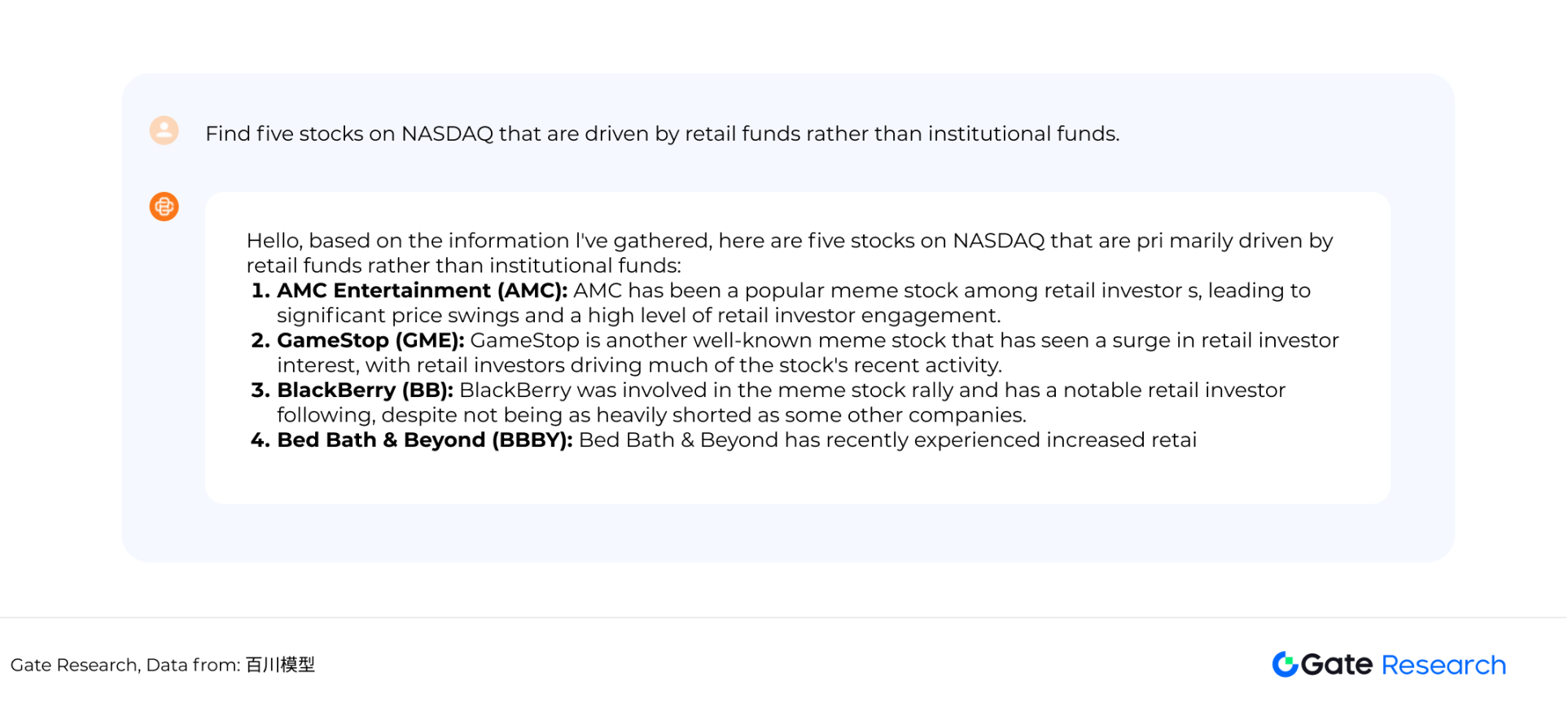Image resolution: width=1568 pixels, height=712 pixels.
Task: Click list number 2 in the response
Action: click(261, 340)
